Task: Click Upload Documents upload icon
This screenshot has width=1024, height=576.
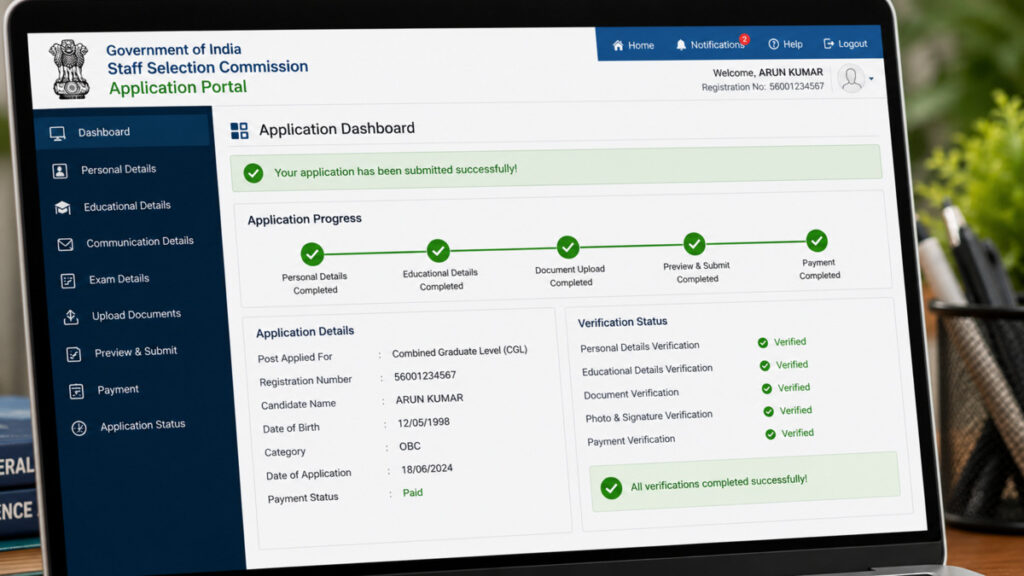Action: coord(71,317)
